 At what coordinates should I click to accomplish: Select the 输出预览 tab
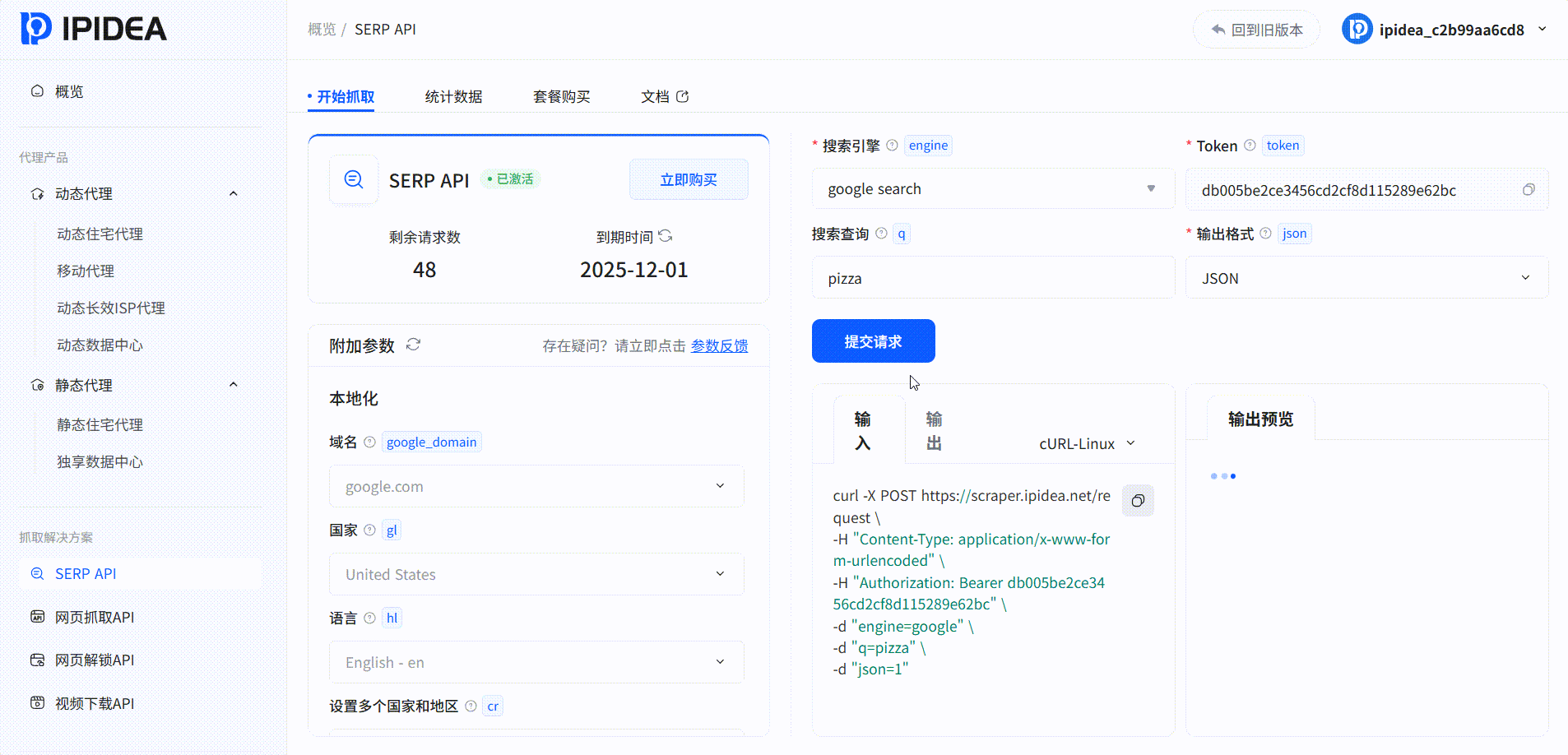[1260, 419]
